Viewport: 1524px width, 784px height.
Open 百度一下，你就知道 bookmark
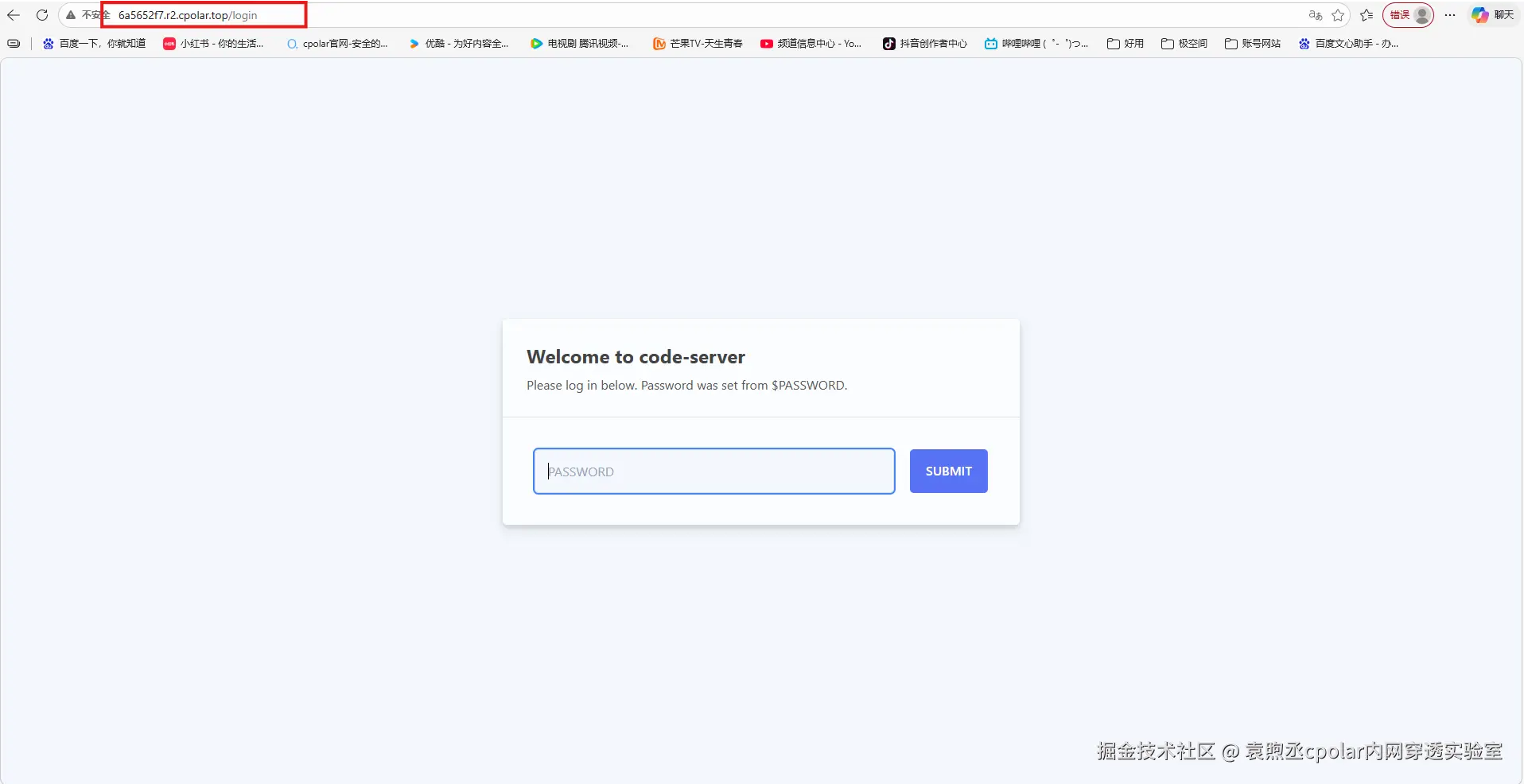pyautogui.click(x=94, y=44)
